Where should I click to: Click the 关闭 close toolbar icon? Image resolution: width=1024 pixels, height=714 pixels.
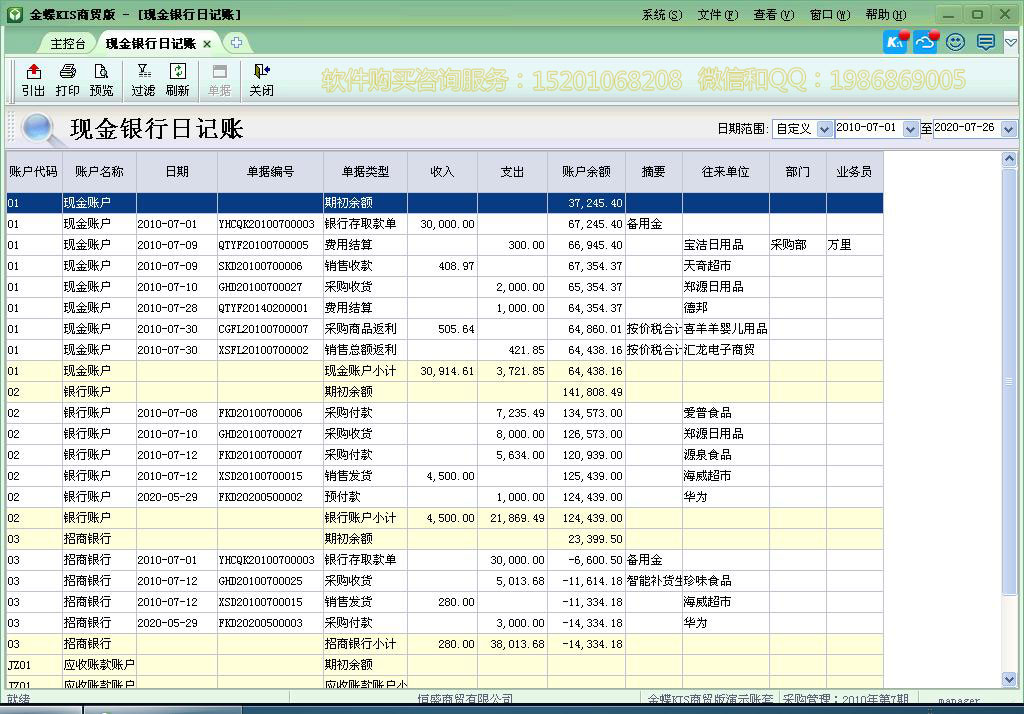pyautogui.click(x=261, y=79)
